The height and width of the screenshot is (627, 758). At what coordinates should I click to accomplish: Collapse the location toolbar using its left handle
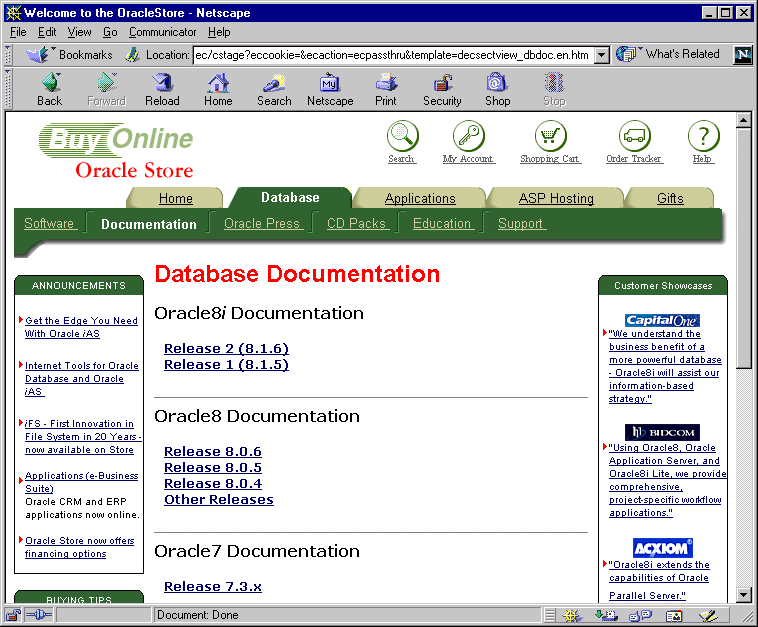tap(8, 55)
